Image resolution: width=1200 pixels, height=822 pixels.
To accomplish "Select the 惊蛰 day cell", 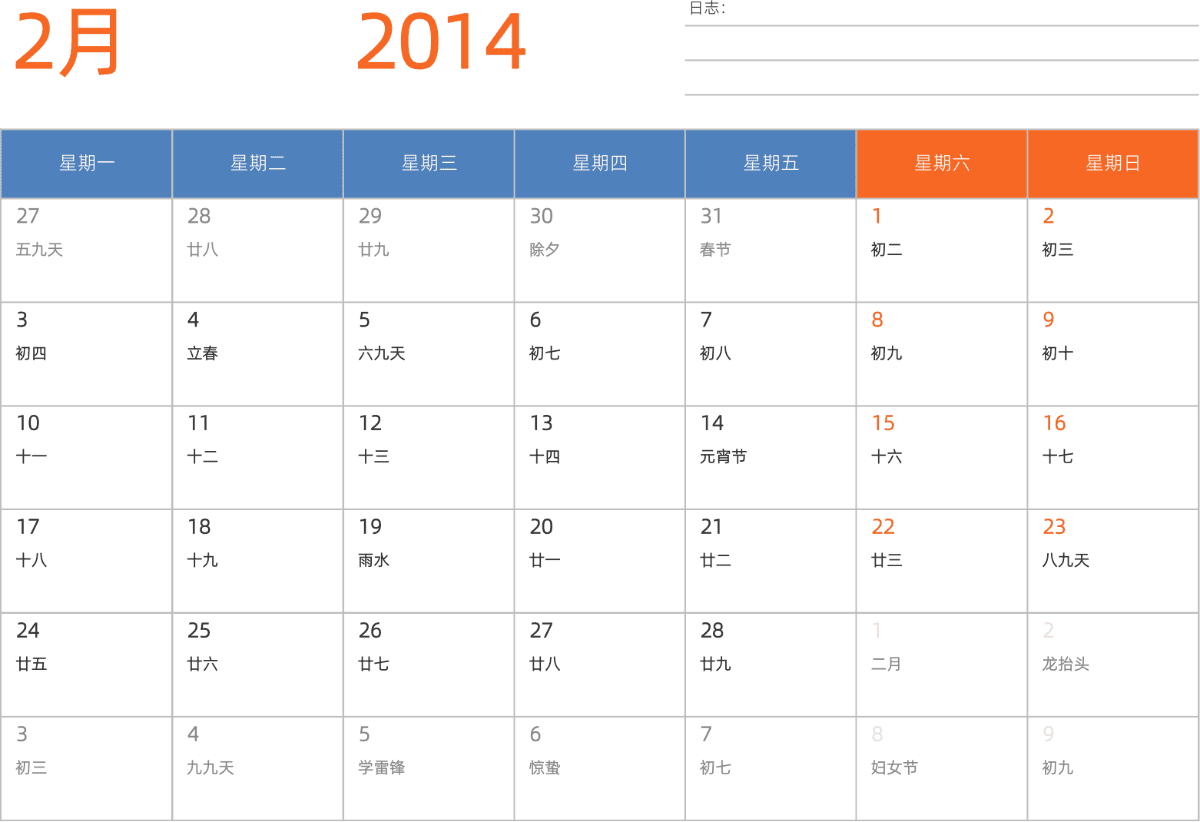I will click(600, 768).
